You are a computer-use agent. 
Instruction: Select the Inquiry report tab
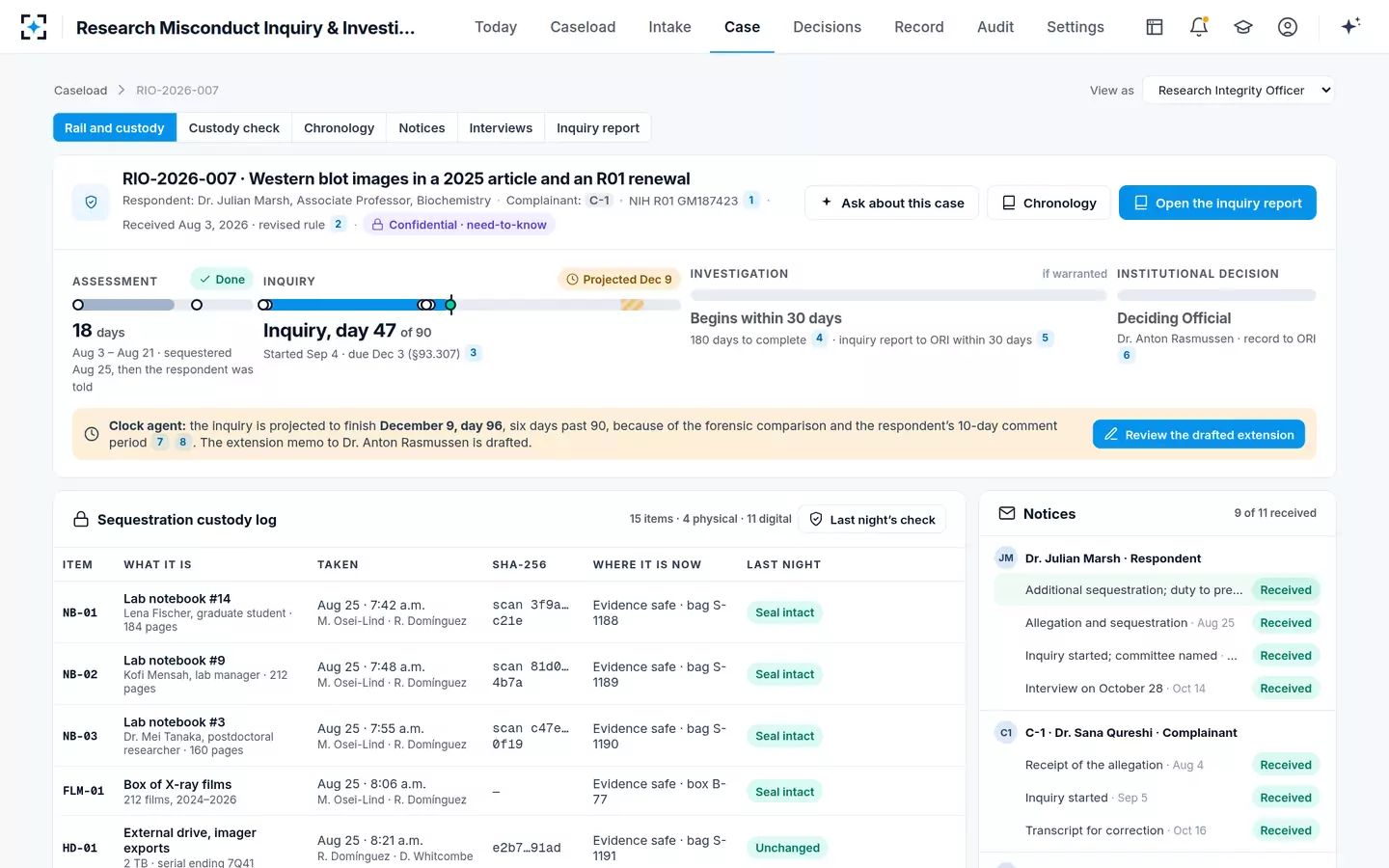[598, 127]
